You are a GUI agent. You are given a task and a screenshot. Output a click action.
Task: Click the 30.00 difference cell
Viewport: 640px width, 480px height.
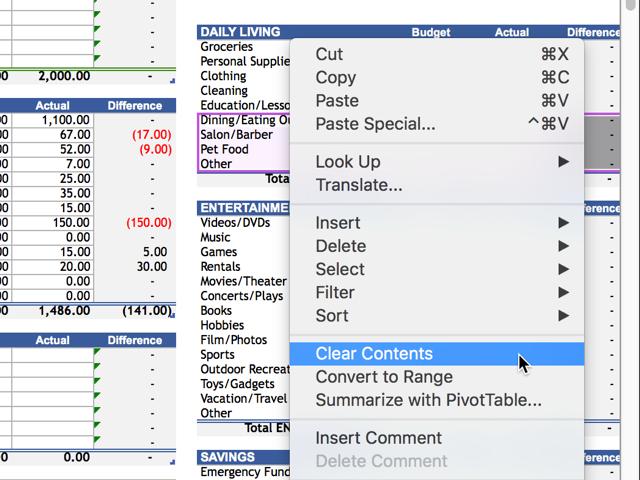(x=135, y=267)
